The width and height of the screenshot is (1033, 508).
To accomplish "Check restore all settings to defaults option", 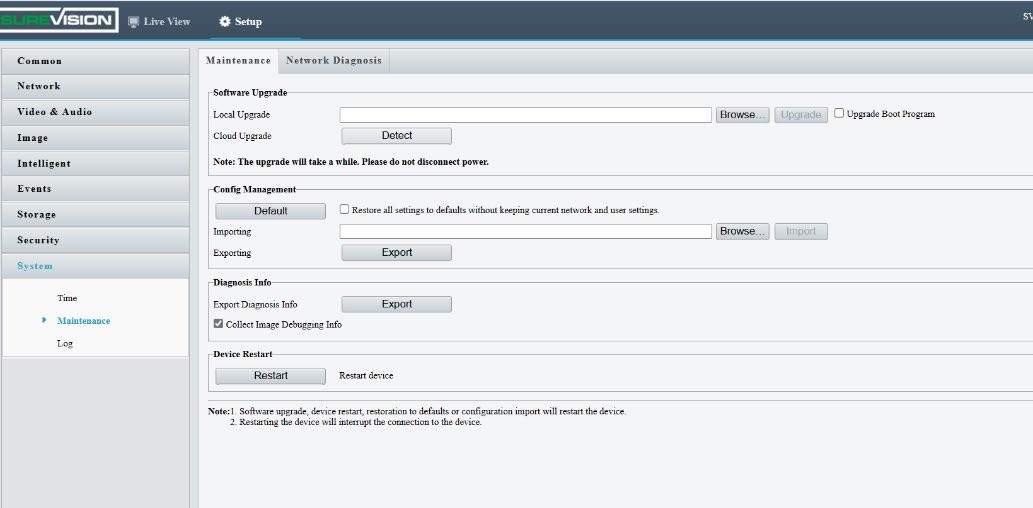I will (x=344, y=210).
